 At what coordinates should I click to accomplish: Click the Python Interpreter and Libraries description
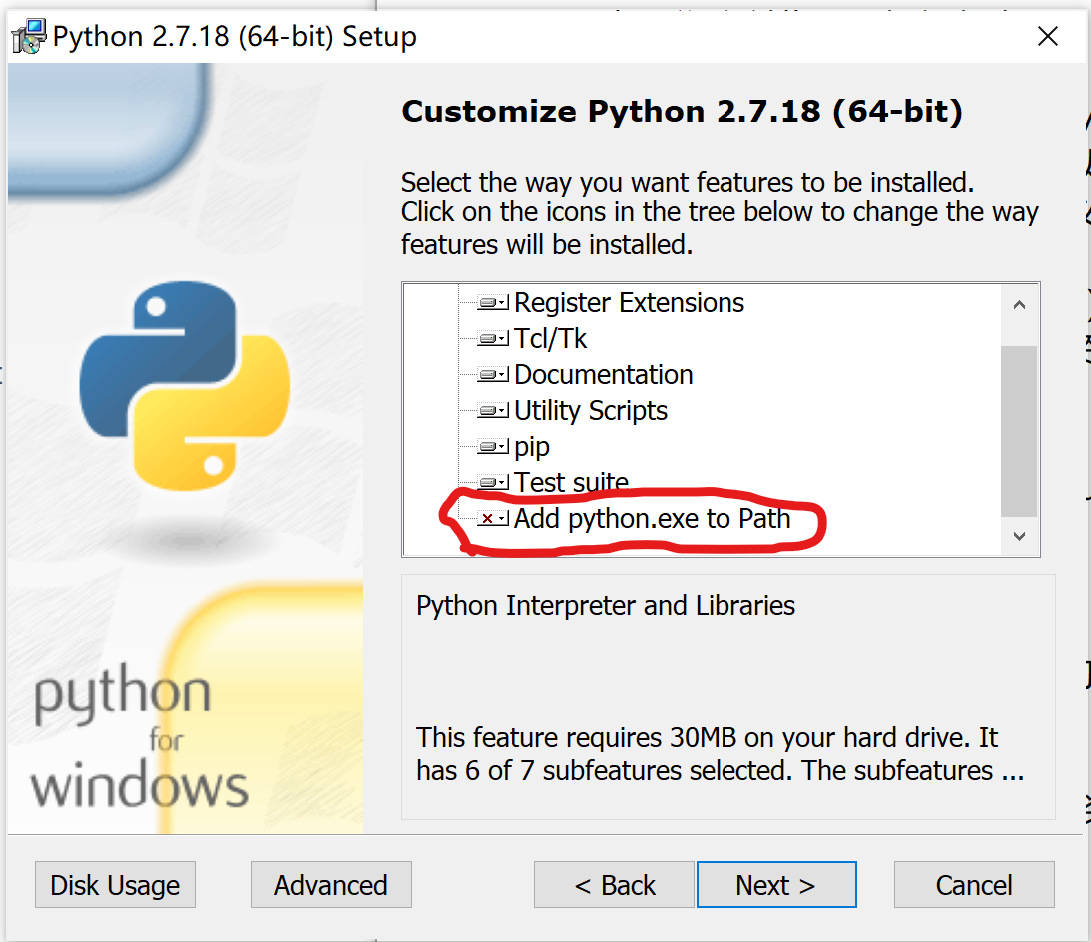tap(605, 606)
